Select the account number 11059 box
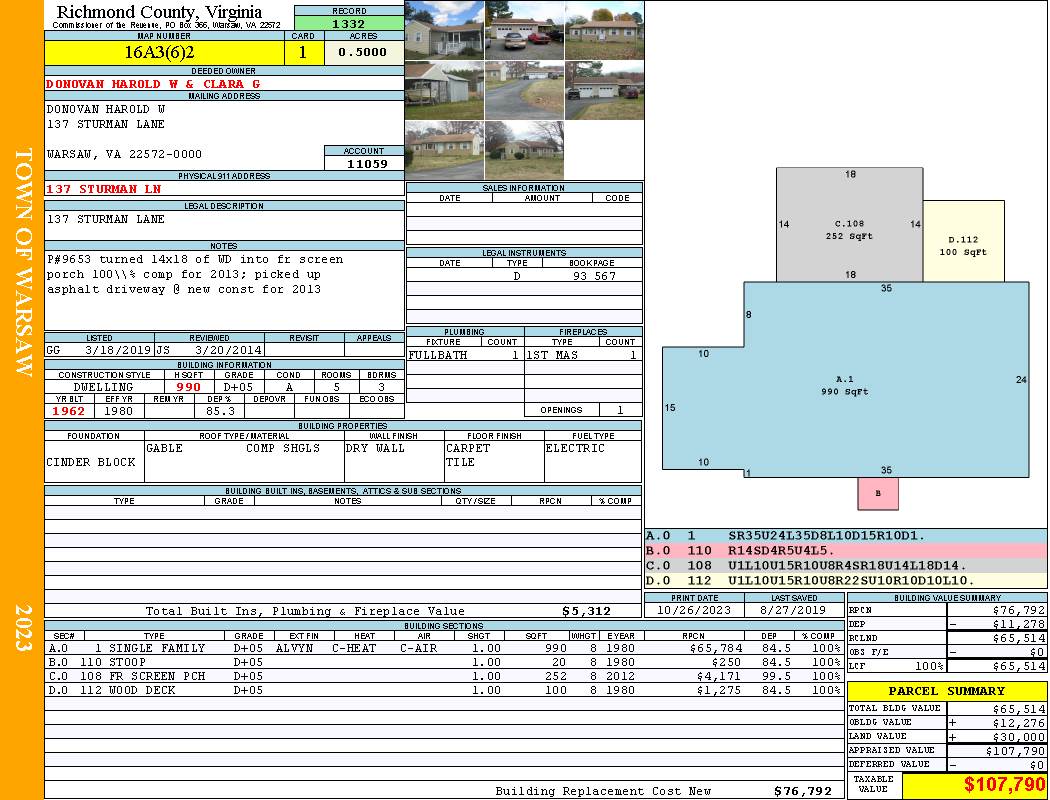The height and width of the screenshot is (800, 1050). 364,163
